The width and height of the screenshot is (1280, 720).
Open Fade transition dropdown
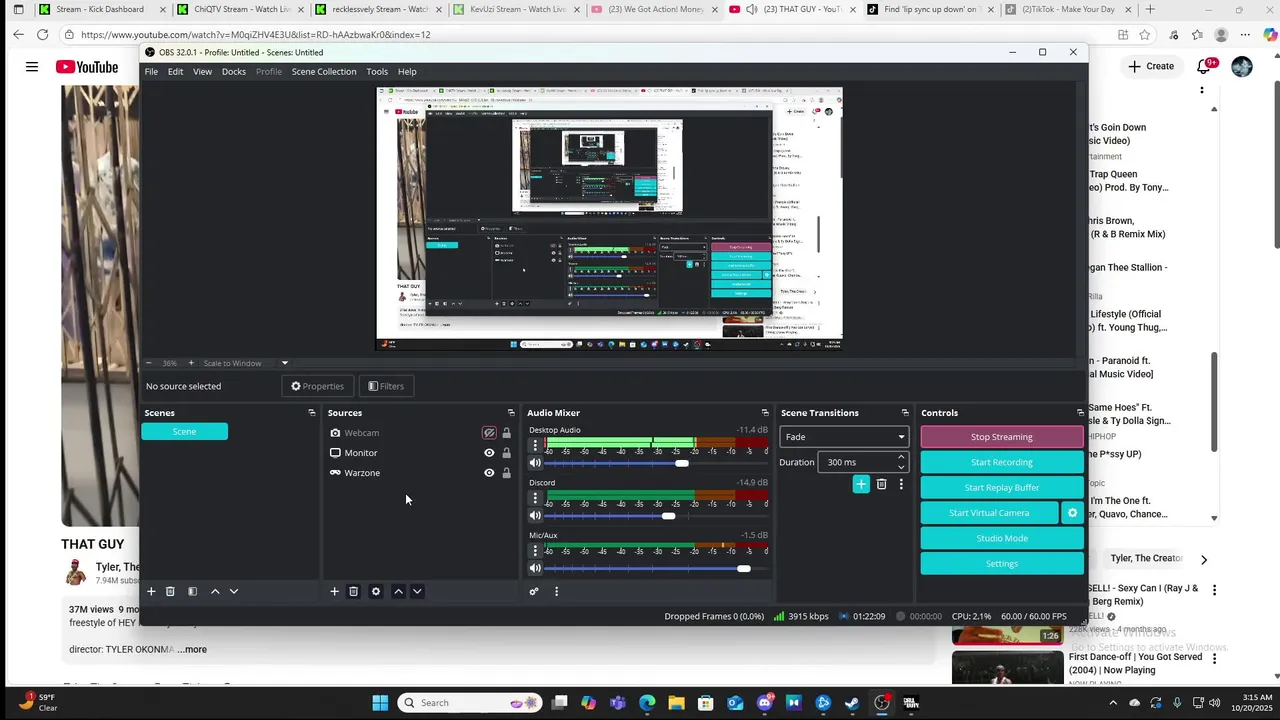coord(844,437)
